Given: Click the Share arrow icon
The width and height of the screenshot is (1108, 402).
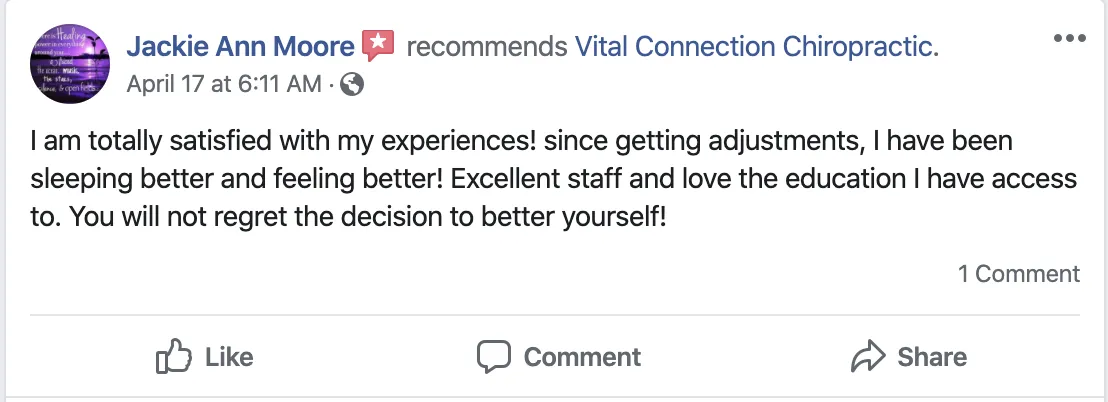Looking at the screenshot, I should (x=865, y=357).
